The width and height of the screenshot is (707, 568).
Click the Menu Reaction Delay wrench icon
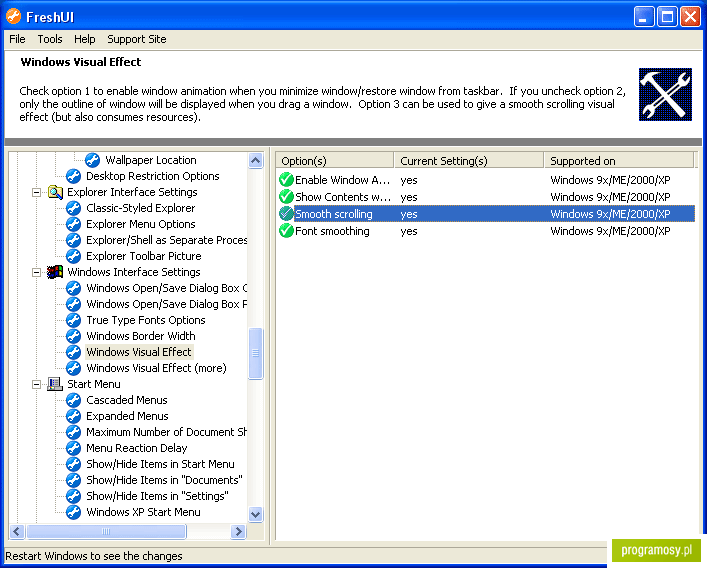click(x=73, y=448)
